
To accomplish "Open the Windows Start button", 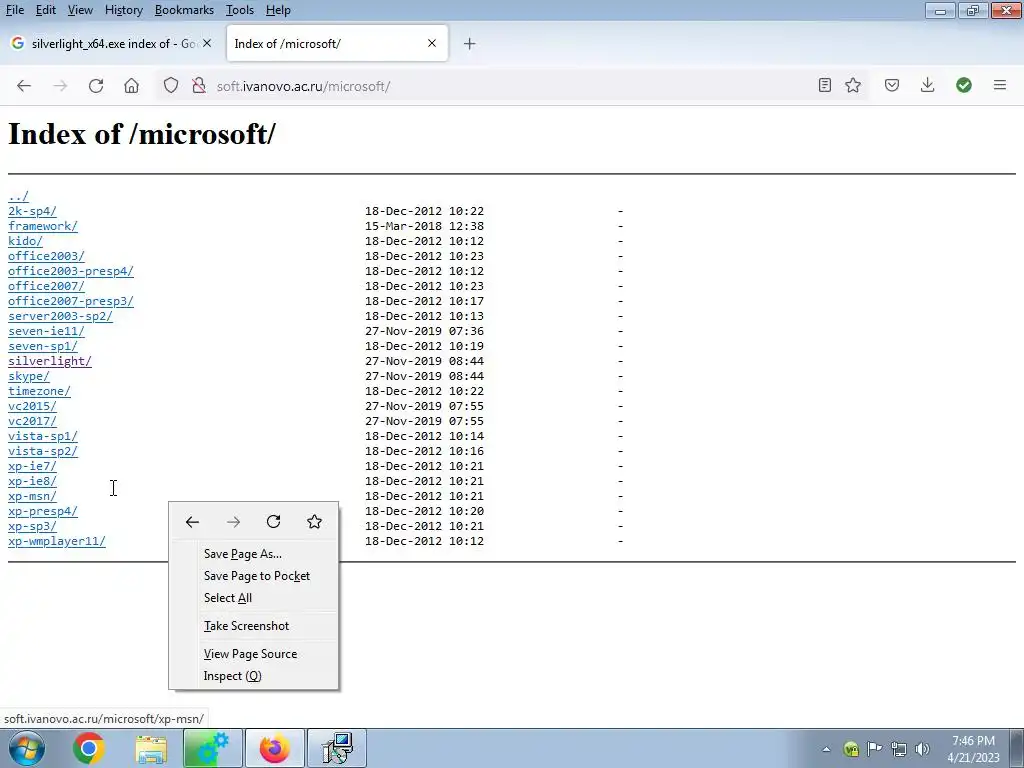I will coord(27,748).
